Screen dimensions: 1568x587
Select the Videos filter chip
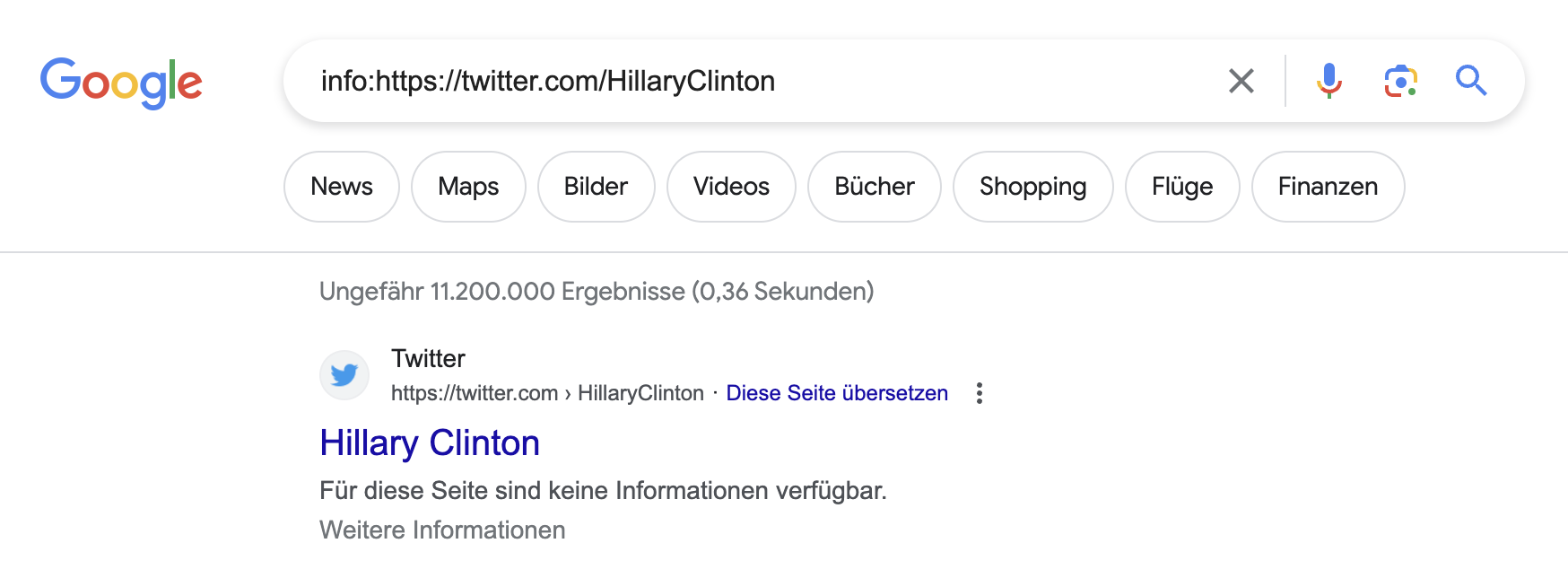[731, 187]
